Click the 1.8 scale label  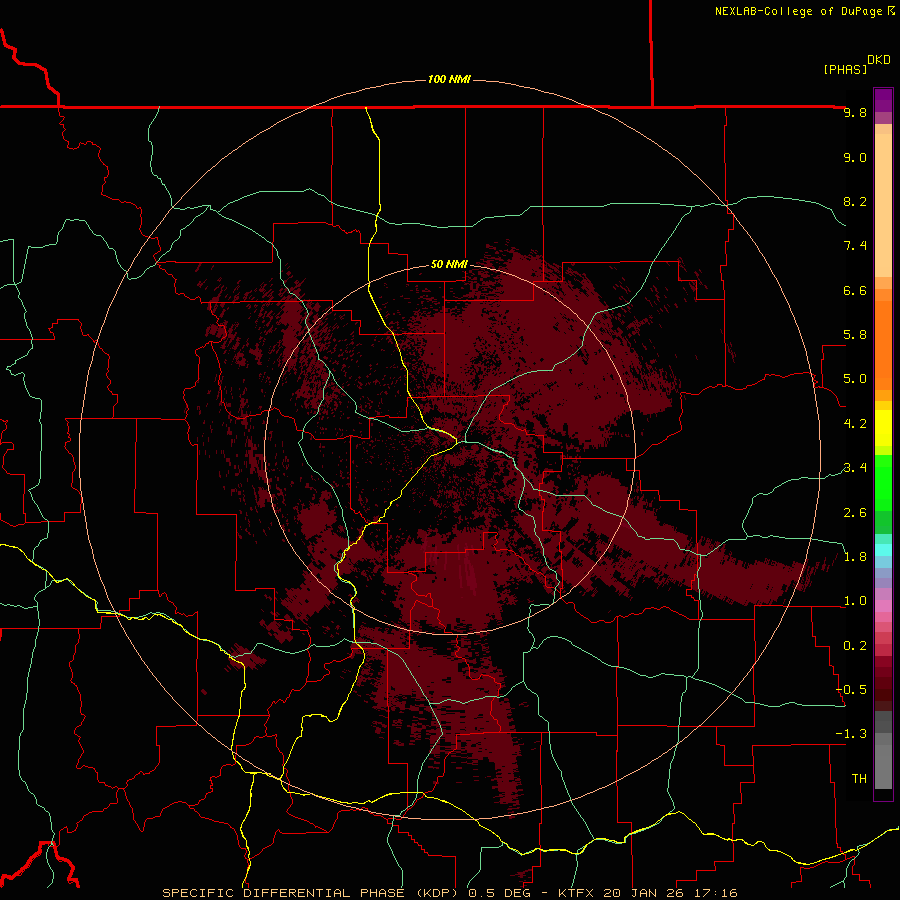click(x=855, y=557)
